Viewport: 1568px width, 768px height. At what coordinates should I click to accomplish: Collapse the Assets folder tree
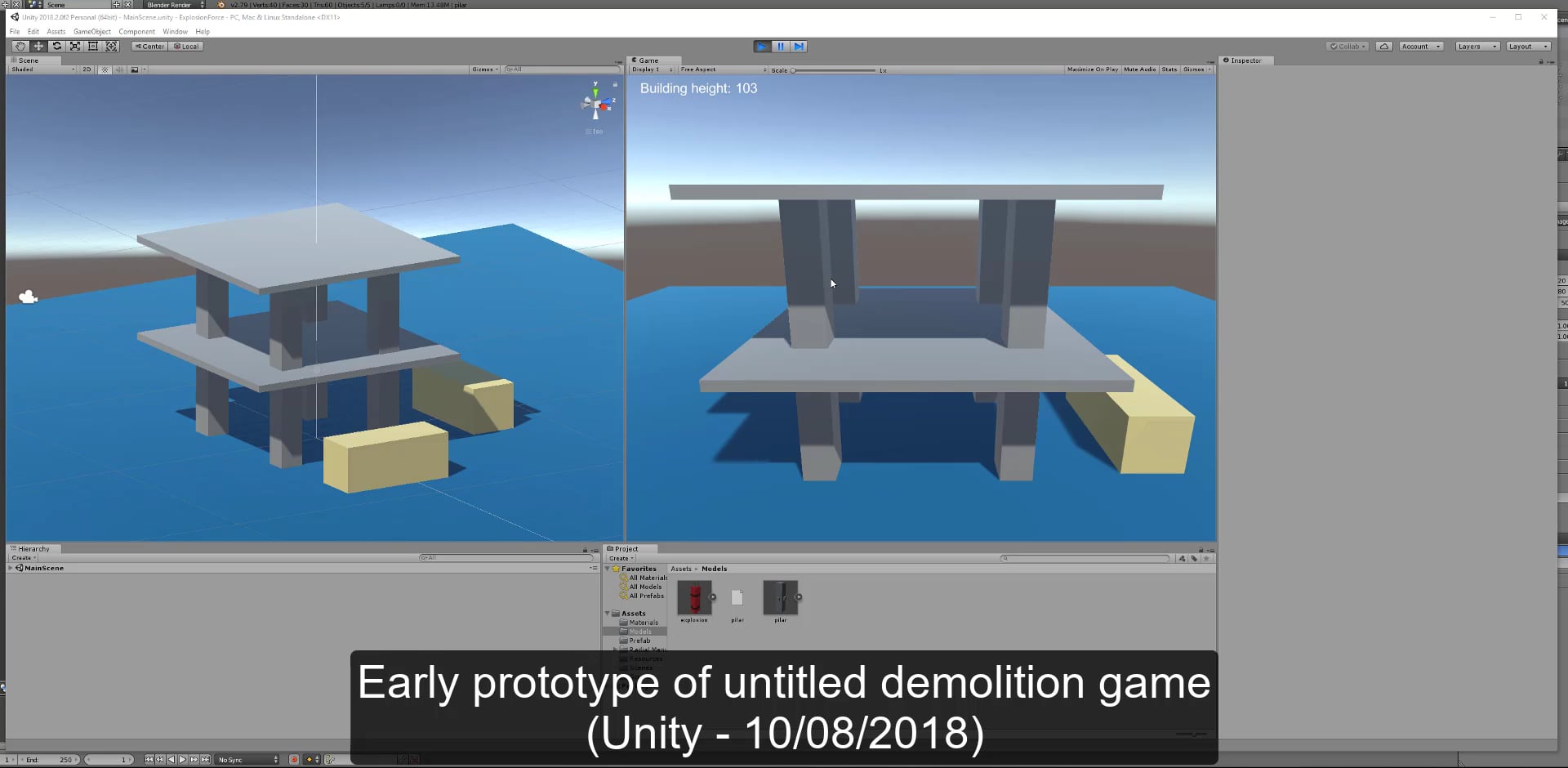click(608, 614)
